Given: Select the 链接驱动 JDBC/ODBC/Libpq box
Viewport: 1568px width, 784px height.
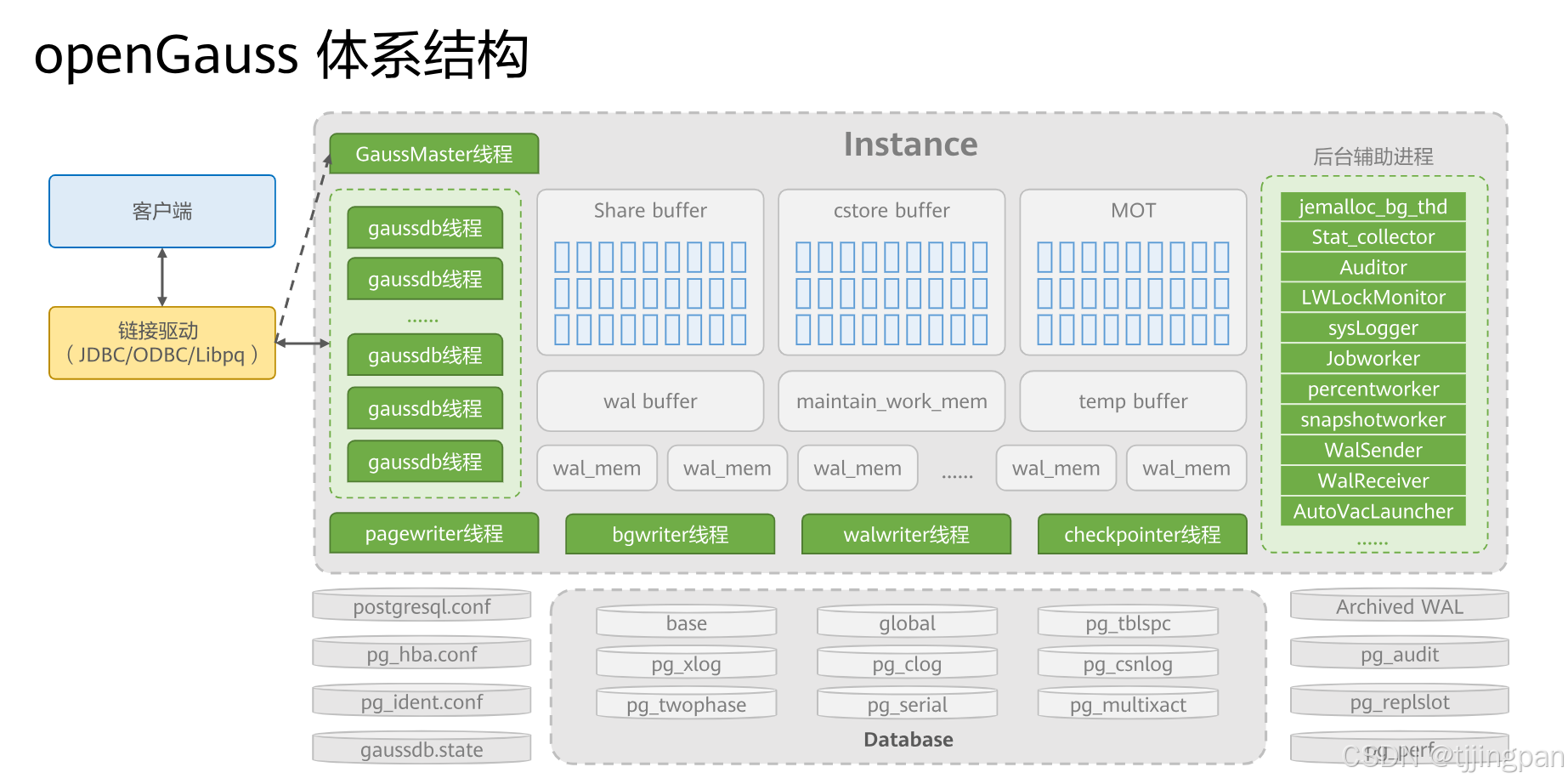Looking at the screenshot, I should [x=162, y=343].
